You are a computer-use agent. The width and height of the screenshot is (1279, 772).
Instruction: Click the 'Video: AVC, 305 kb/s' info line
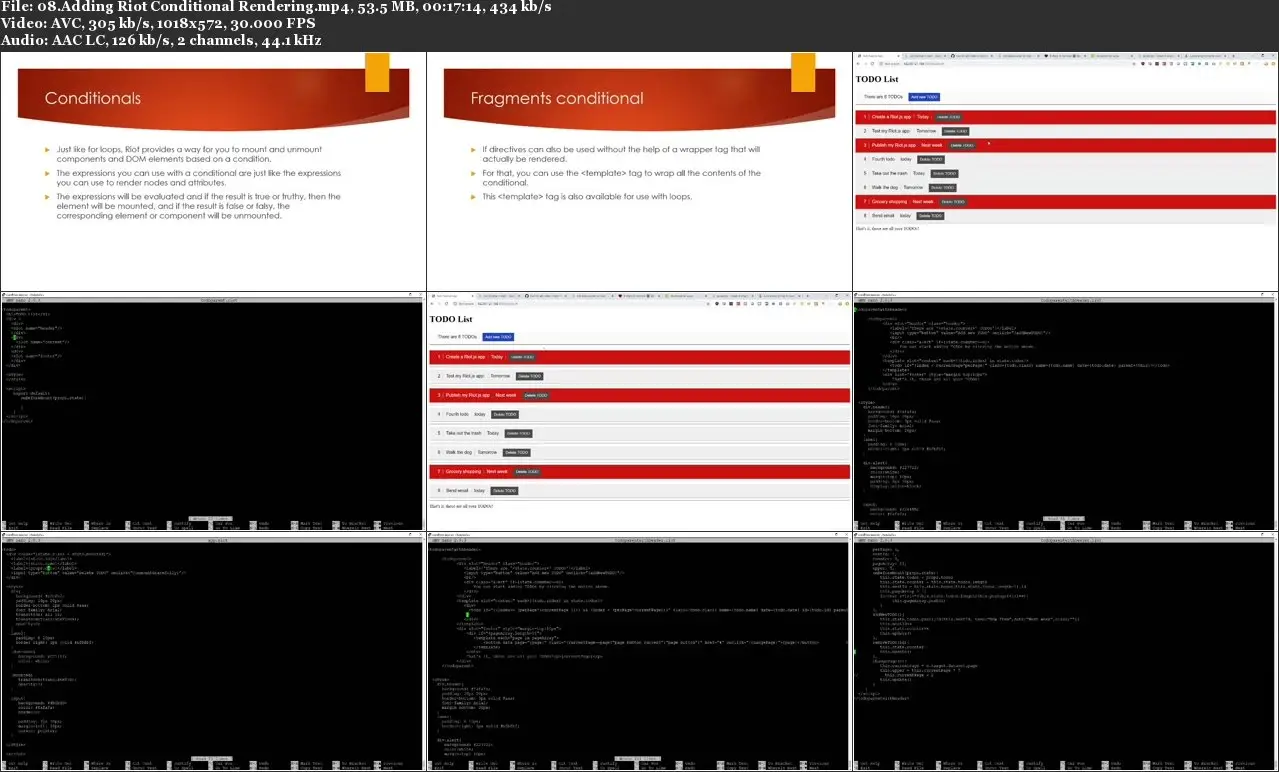(158, 24)
